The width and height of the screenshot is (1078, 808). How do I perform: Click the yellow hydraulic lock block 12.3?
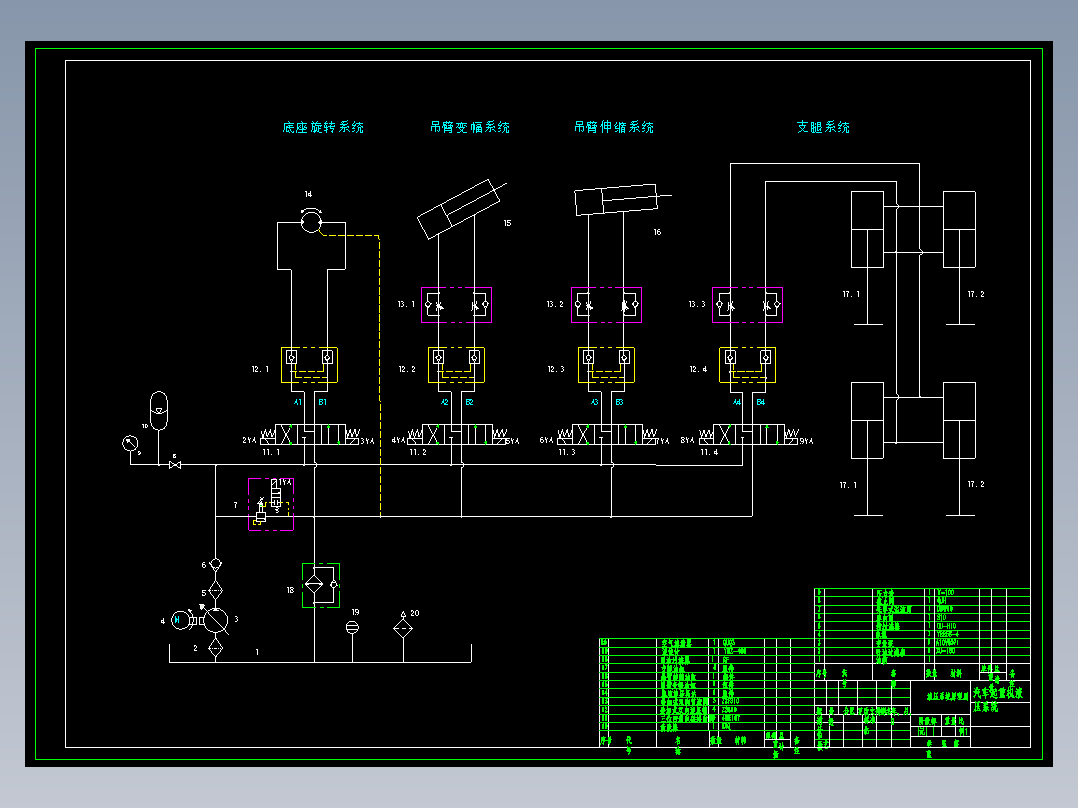pyautogui.click(x=606, y=365)
